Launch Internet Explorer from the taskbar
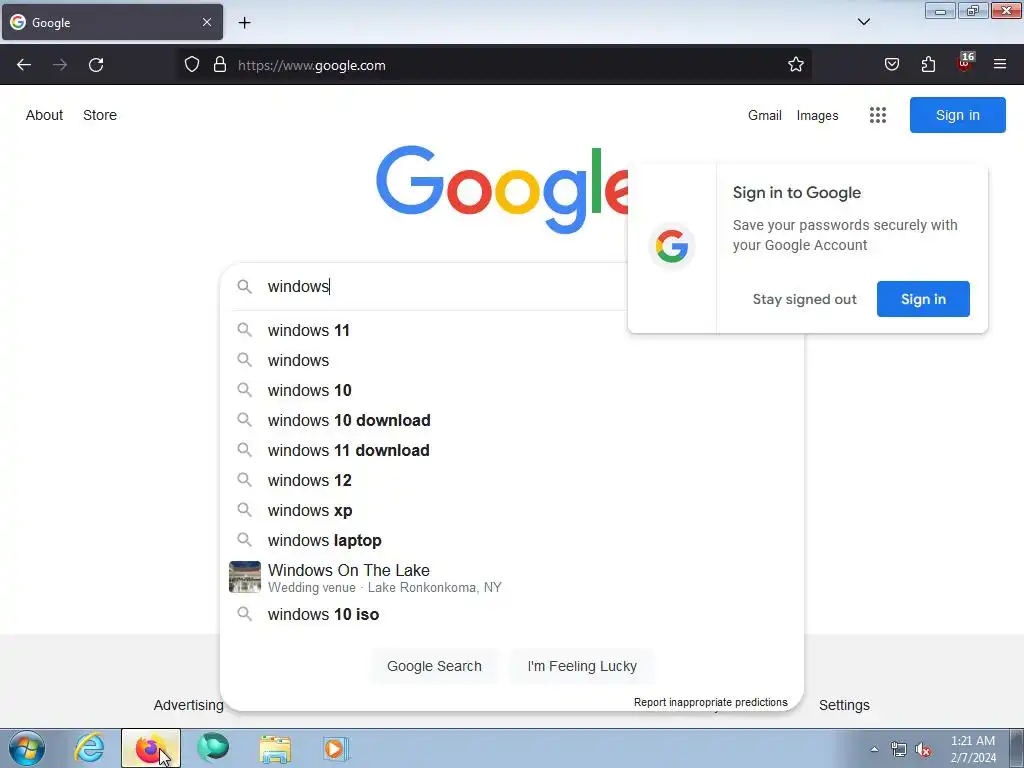Screen dimensions: 1024x768 (89, 748)
